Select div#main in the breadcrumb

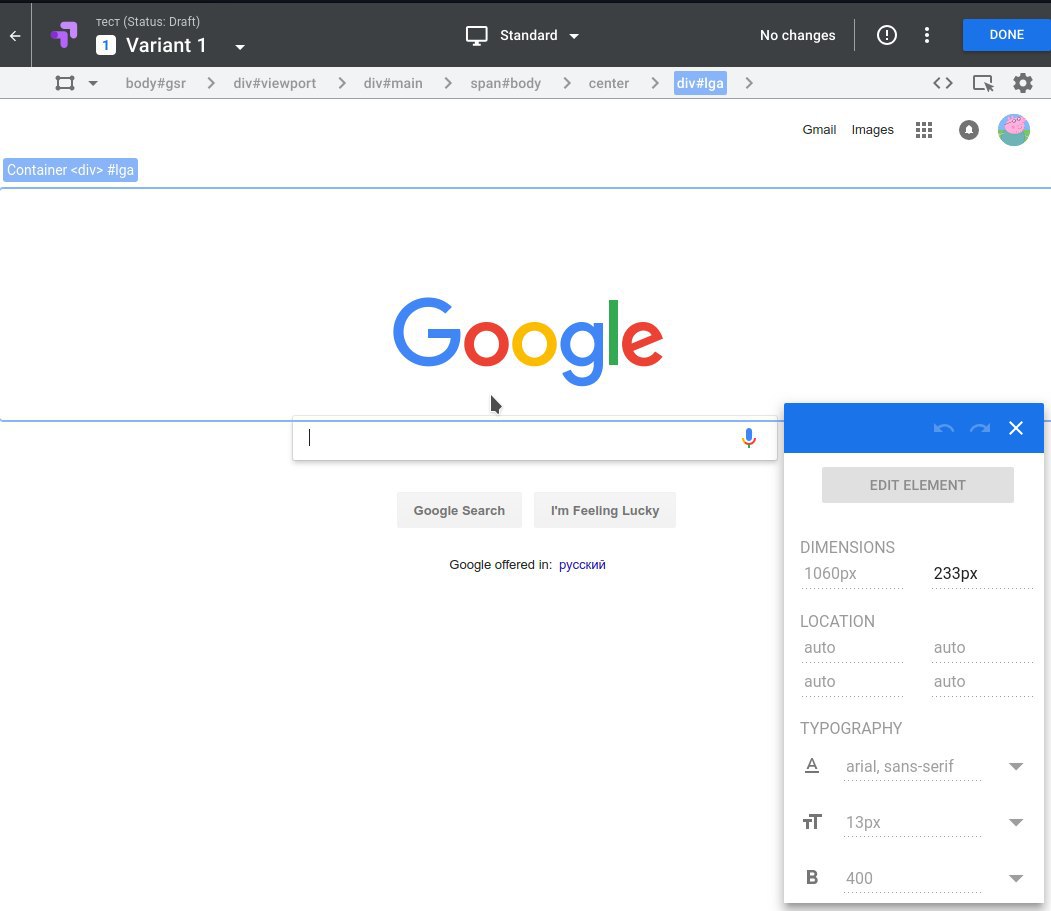393,83
